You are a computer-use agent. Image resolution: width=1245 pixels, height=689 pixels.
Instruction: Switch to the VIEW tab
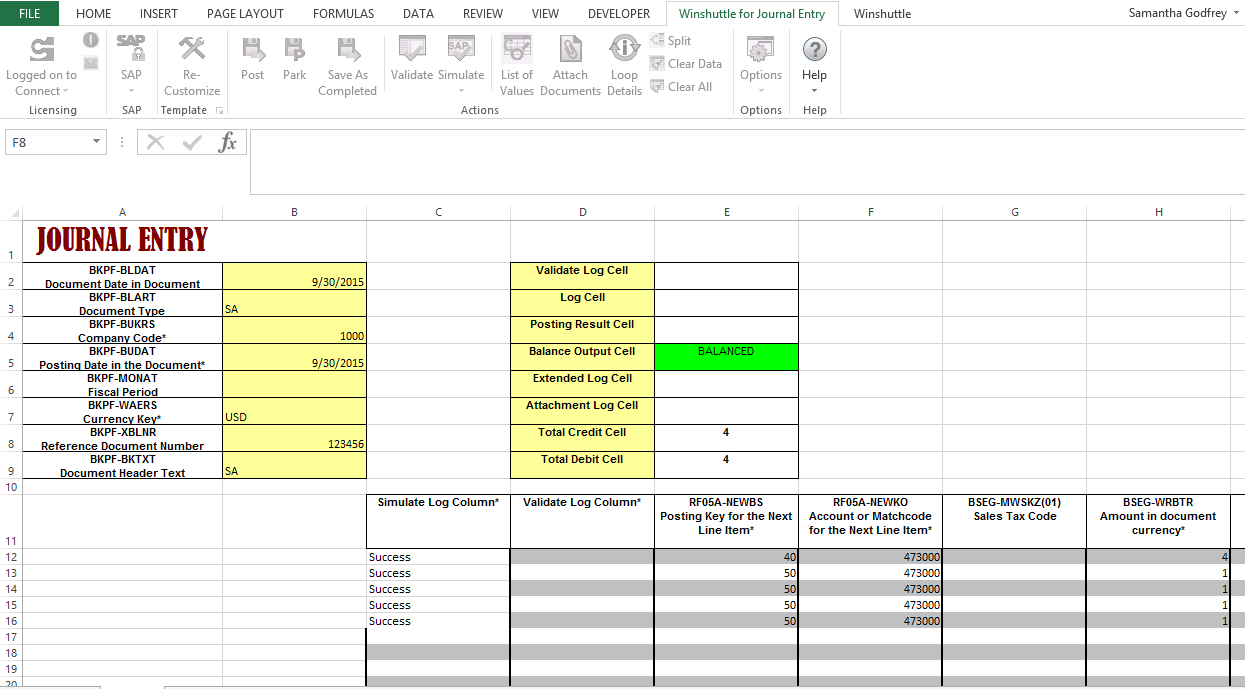(545, 13)
